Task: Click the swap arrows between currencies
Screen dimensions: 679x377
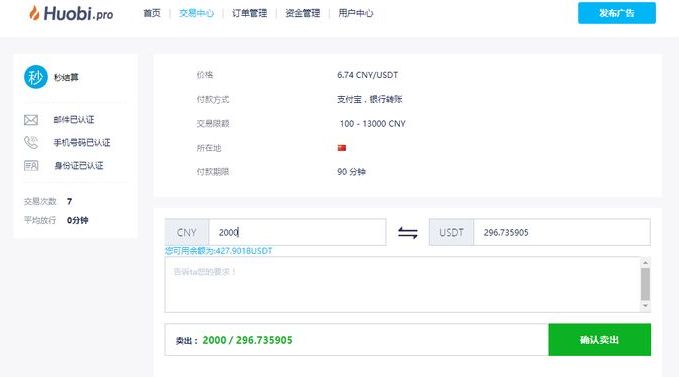Action: click(x=407, y=233)
